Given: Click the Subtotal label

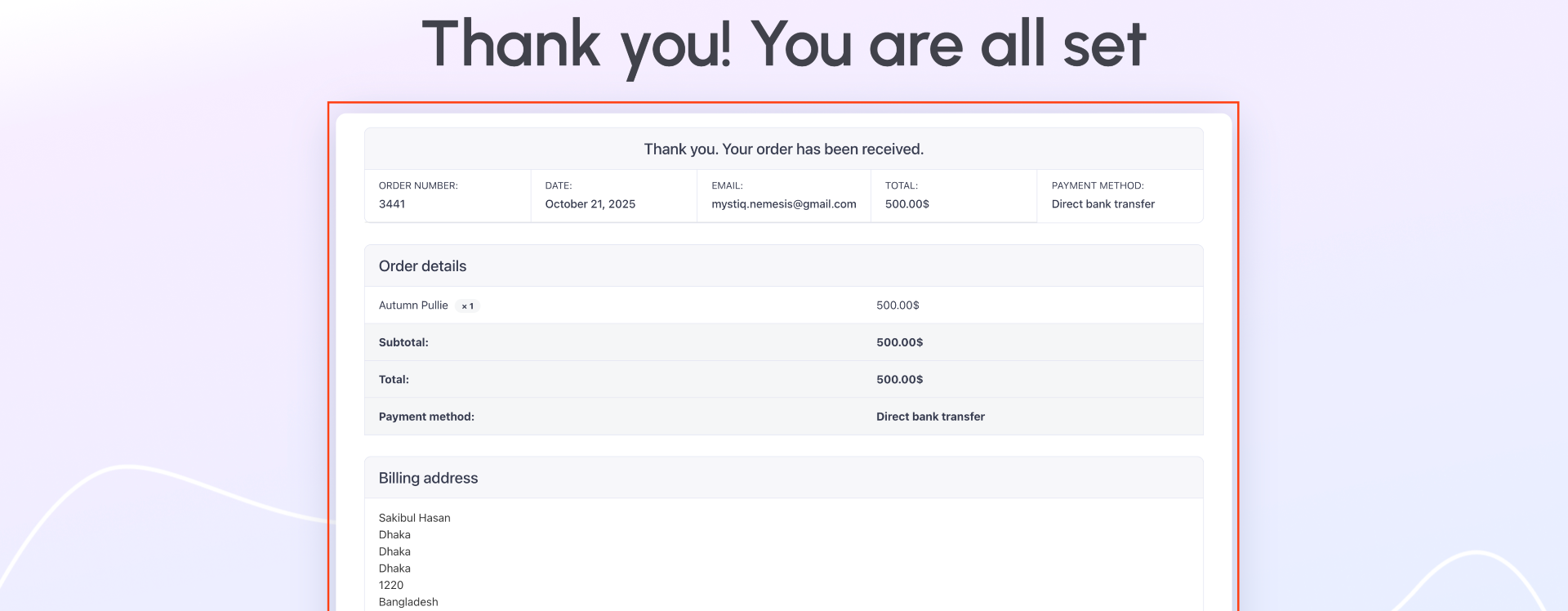Looking at the screenshot, I should [x=403, y=342].
